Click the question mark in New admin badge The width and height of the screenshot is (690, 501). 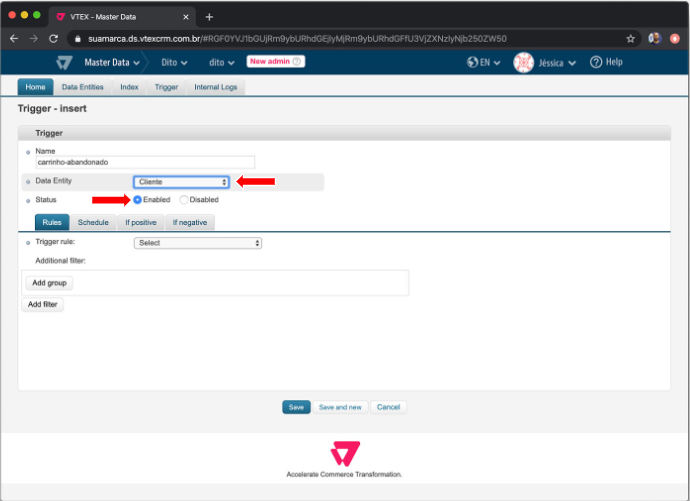[x=297, y=61]
